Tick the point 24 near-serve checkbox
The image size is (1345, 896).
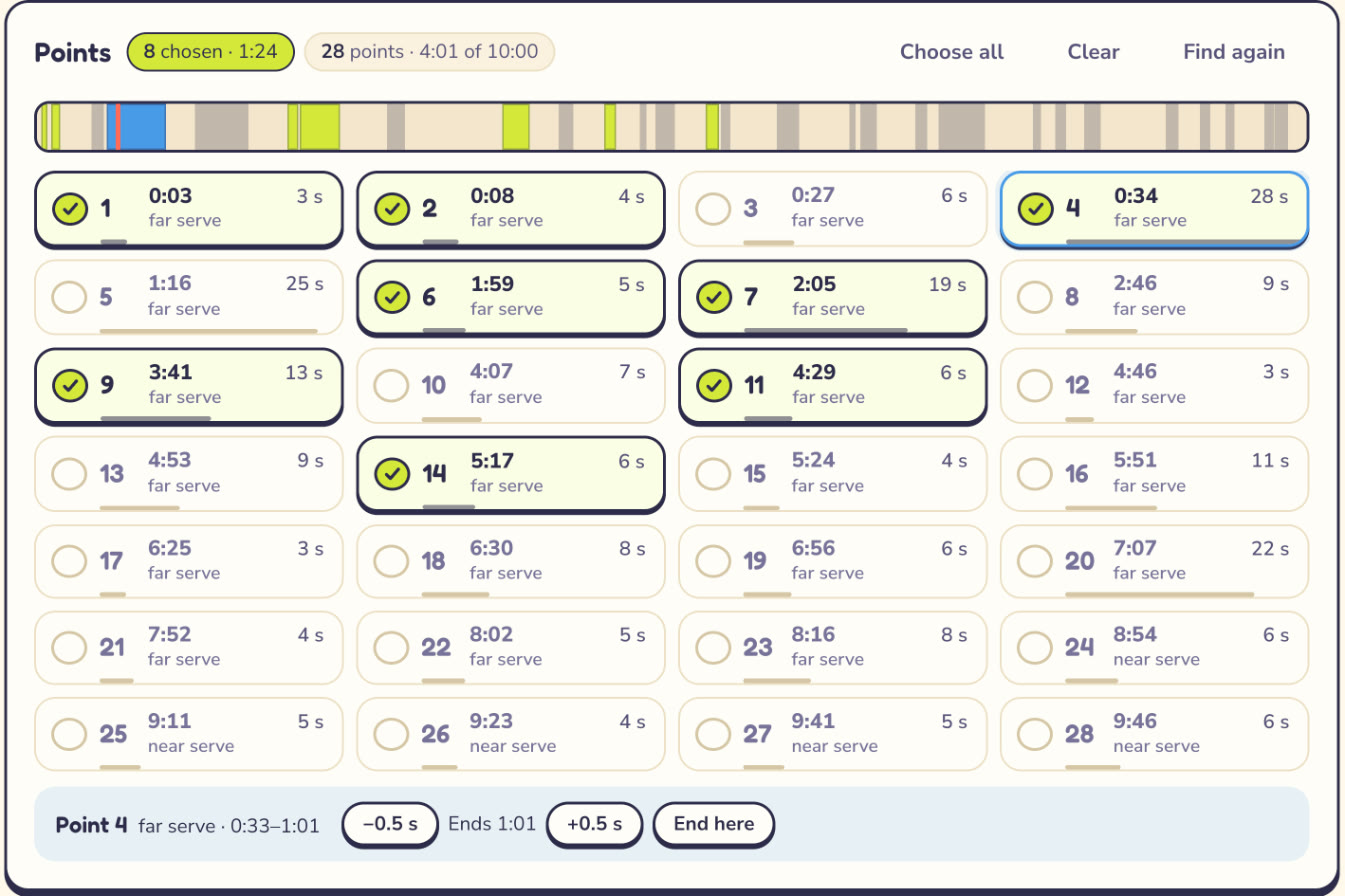point(1035,648)
